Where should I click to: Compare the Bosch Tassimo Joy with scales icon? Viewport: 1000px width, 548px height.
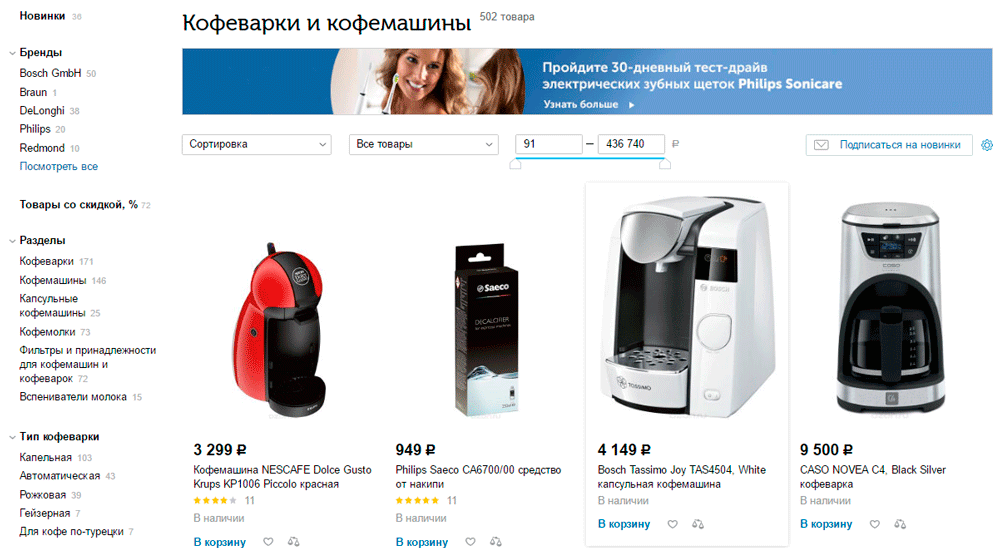698,524
